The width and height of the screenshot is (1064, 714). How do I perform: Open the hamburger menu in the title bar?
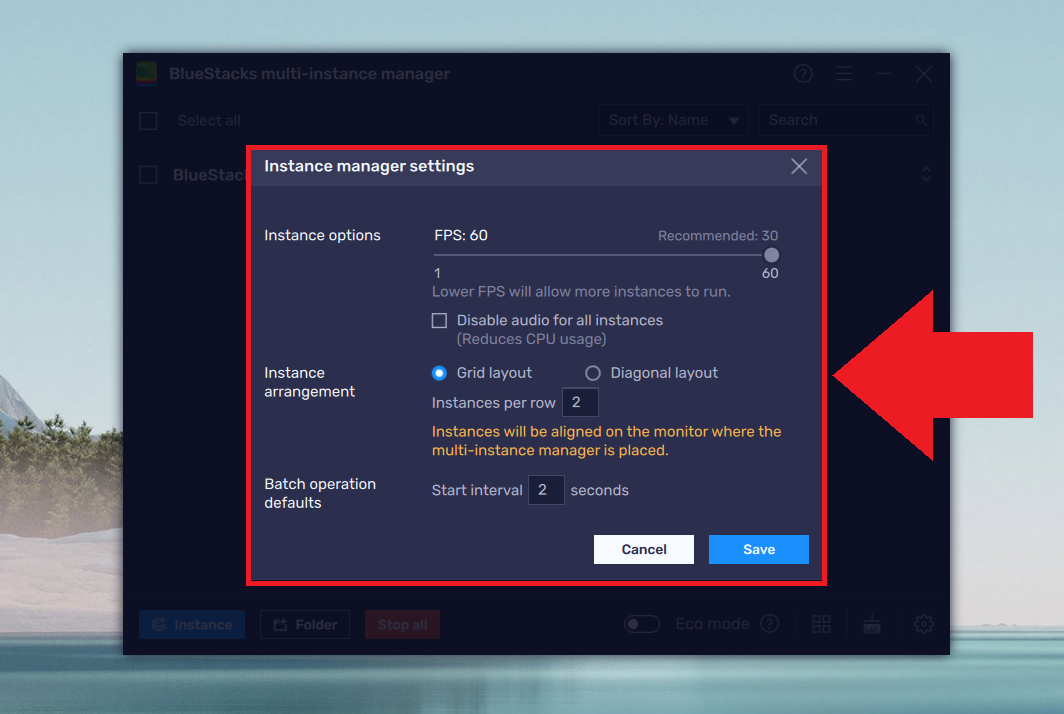[844, 73]
